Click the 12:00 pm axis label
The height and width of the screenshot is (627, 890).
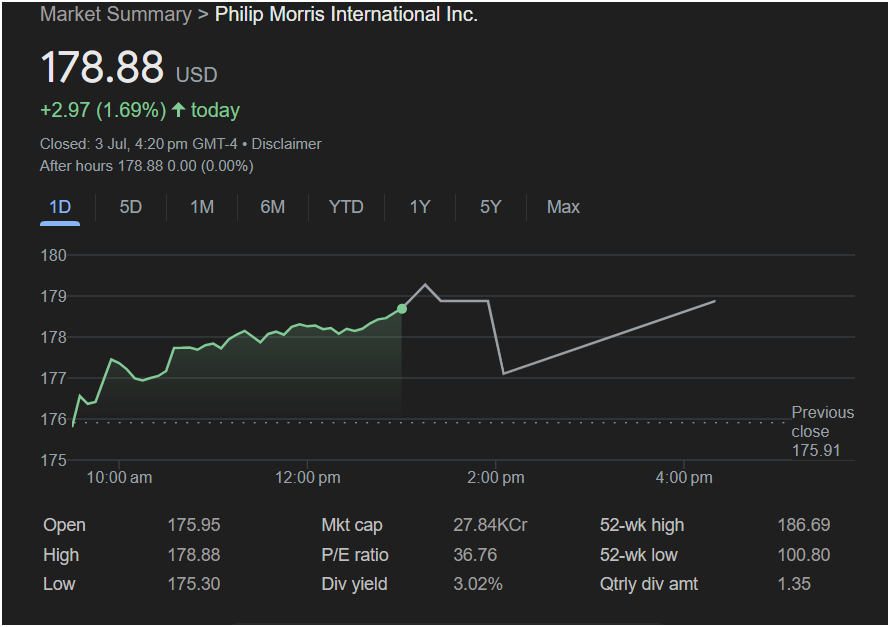tap(308, 478)
